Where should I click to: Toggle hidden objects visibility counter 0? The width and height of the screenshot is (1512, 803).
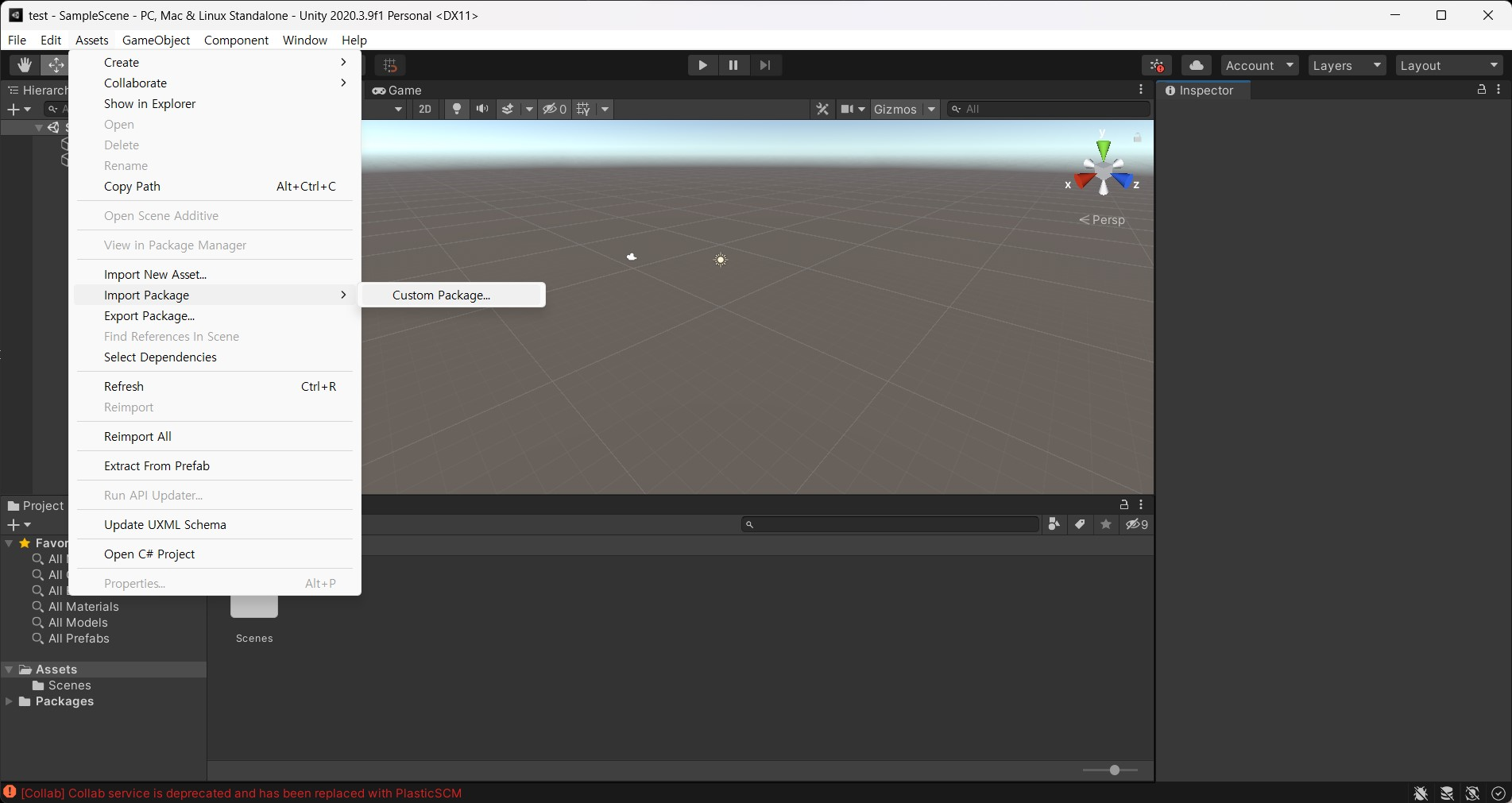coord(555,109)
